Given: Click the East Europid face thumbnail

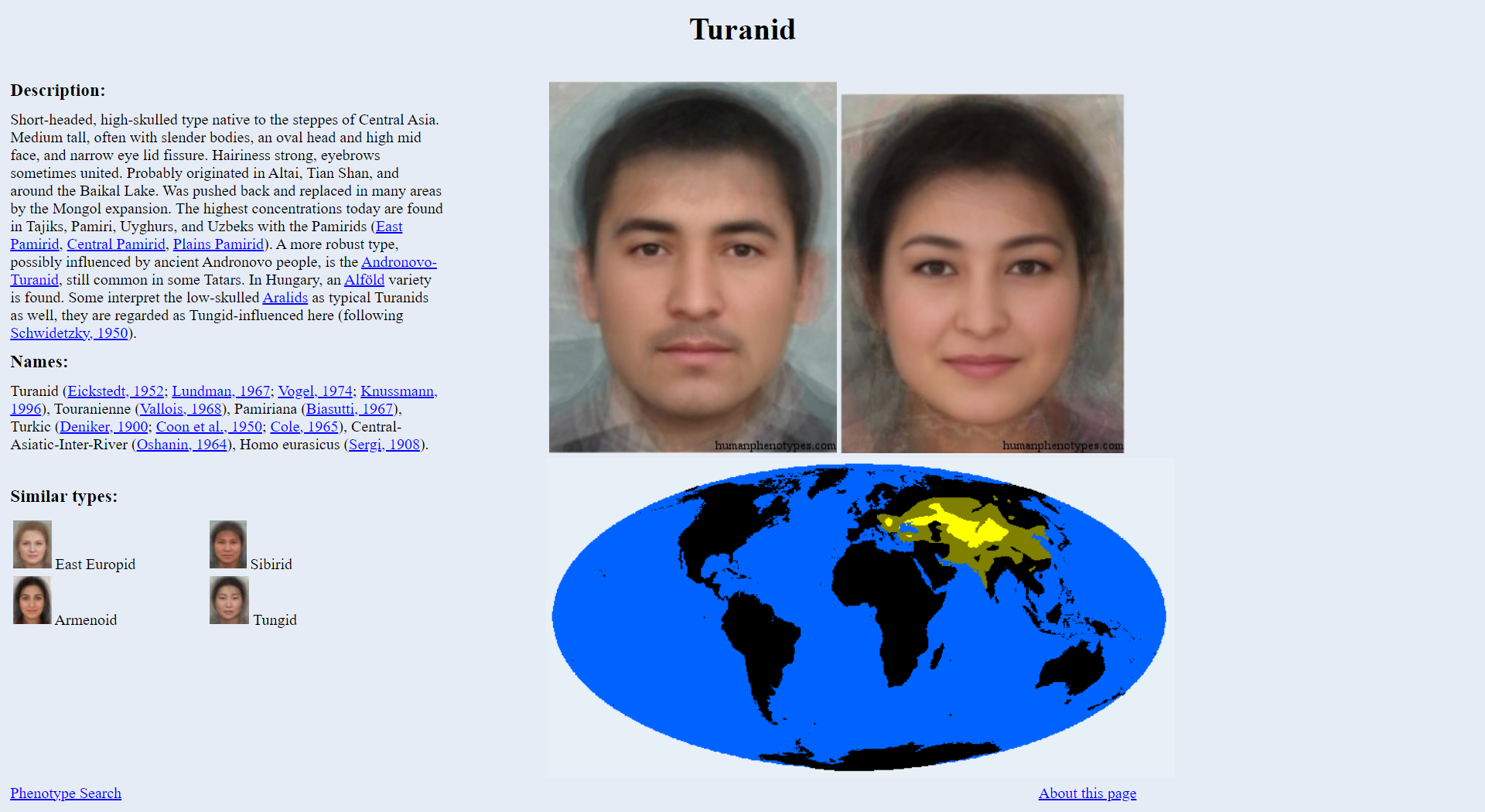Looking at the screenshot, I should [x=32, y=544].
